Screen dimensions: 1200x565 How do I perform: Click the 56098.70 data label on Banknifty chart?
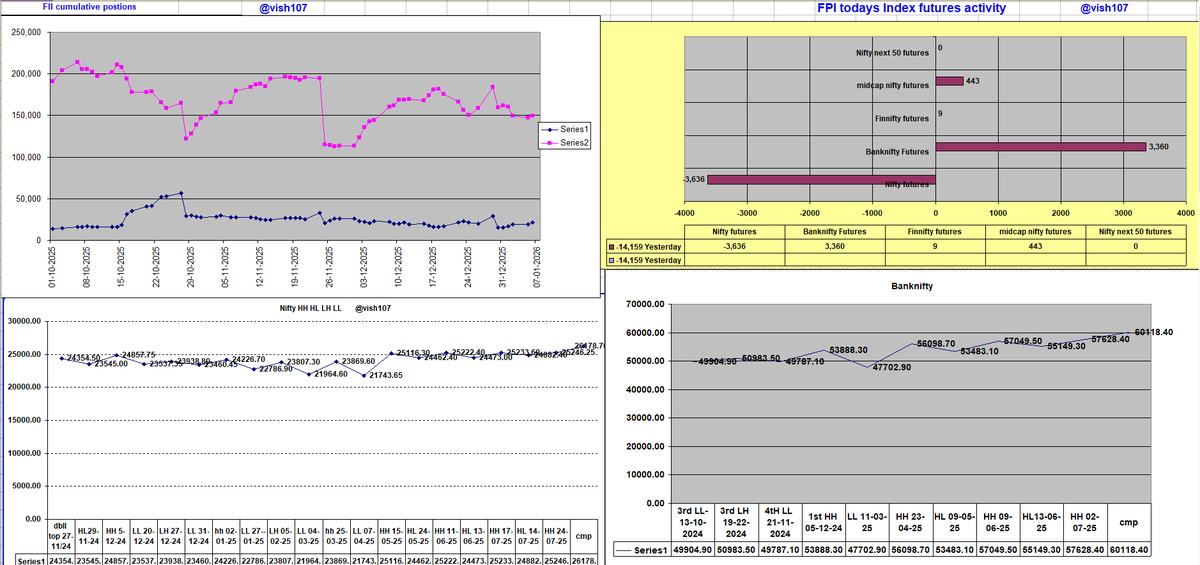point(935,343)
